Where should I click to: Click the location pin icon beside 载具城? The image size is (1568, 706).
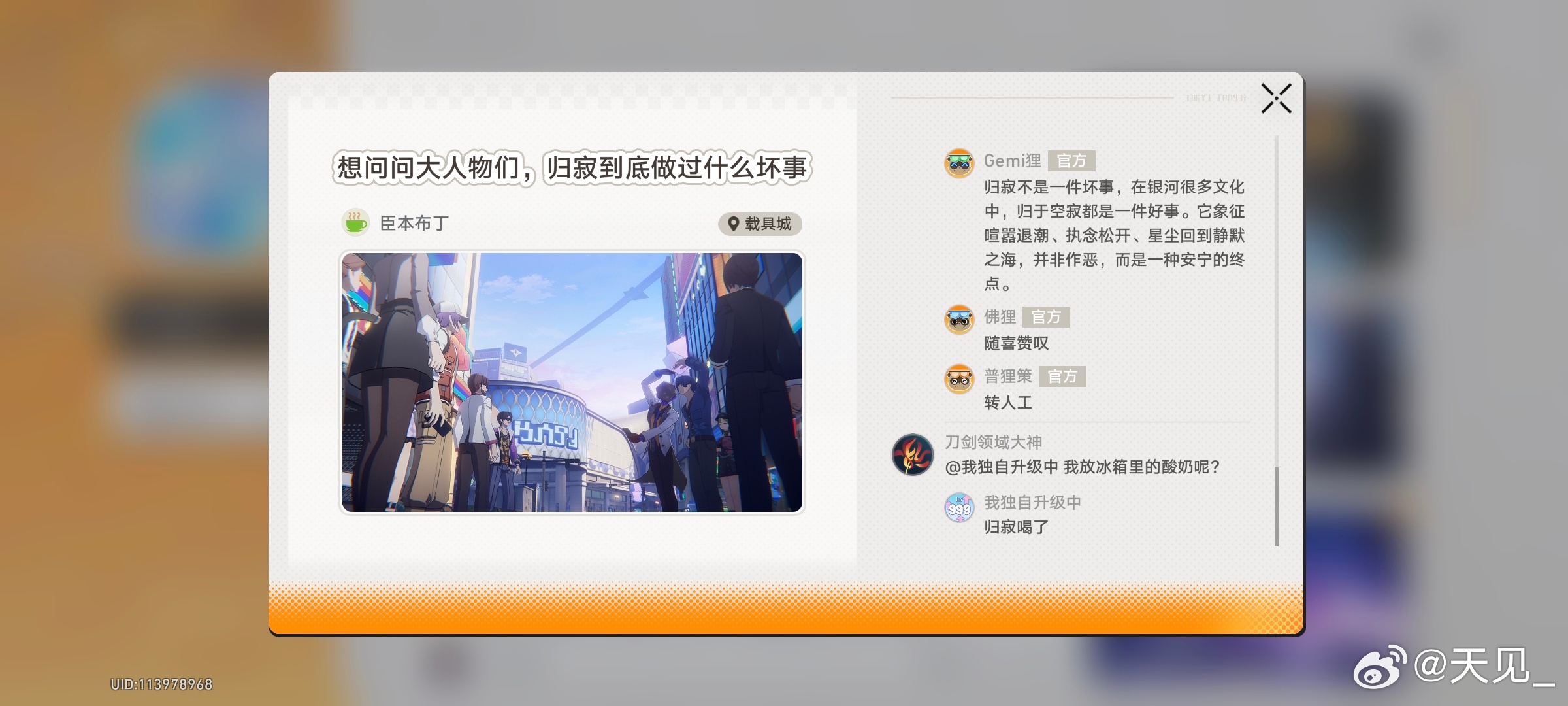point(733,224)
